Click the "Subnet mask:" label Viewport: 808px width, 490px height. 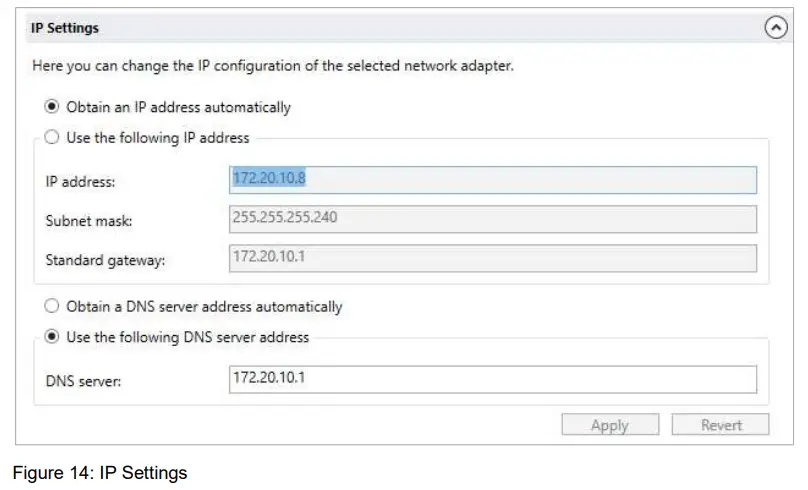[88, 221]
